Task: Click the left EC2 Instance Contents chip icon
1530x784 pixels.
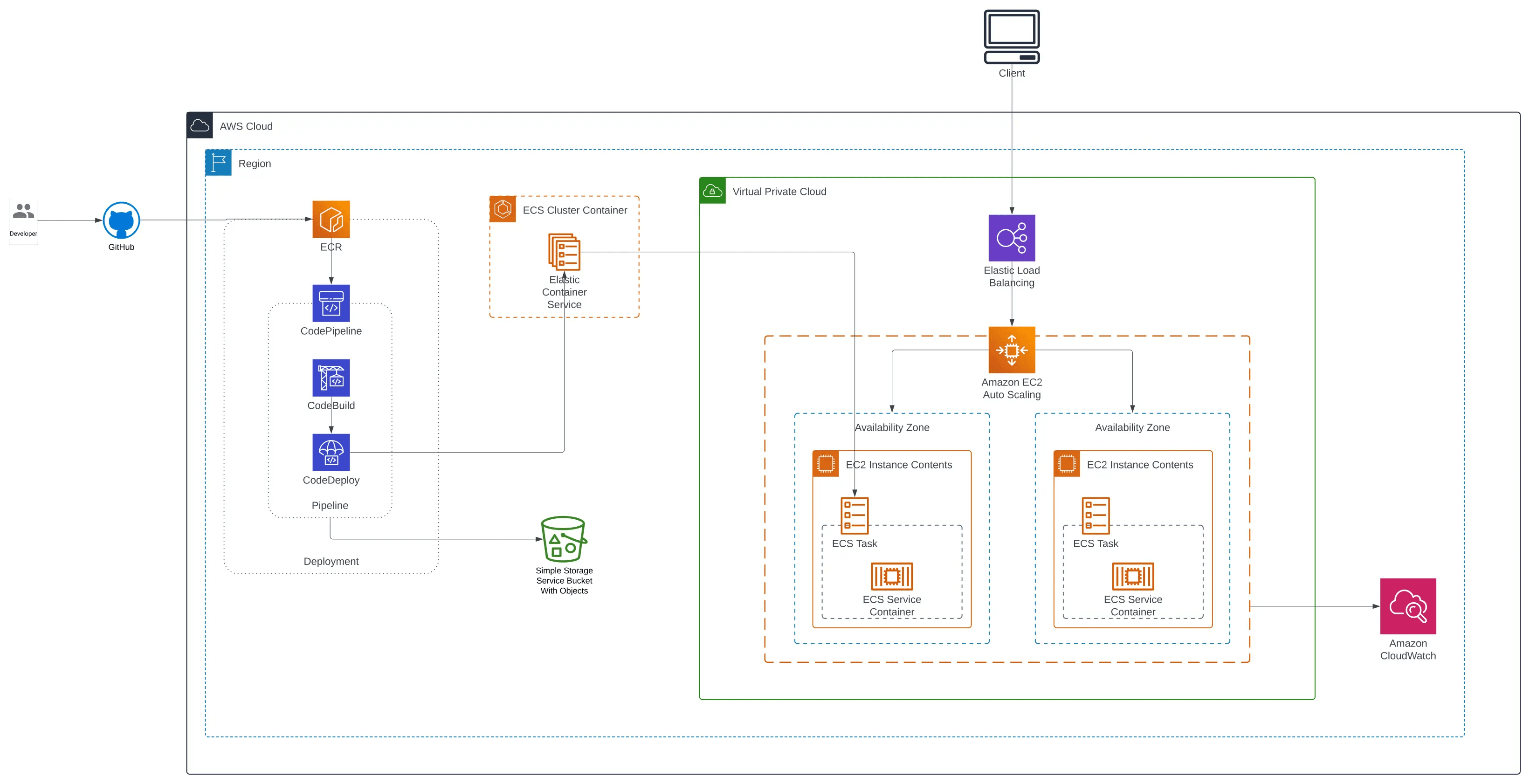Action: pyautogui.click(x=826, y=464)
